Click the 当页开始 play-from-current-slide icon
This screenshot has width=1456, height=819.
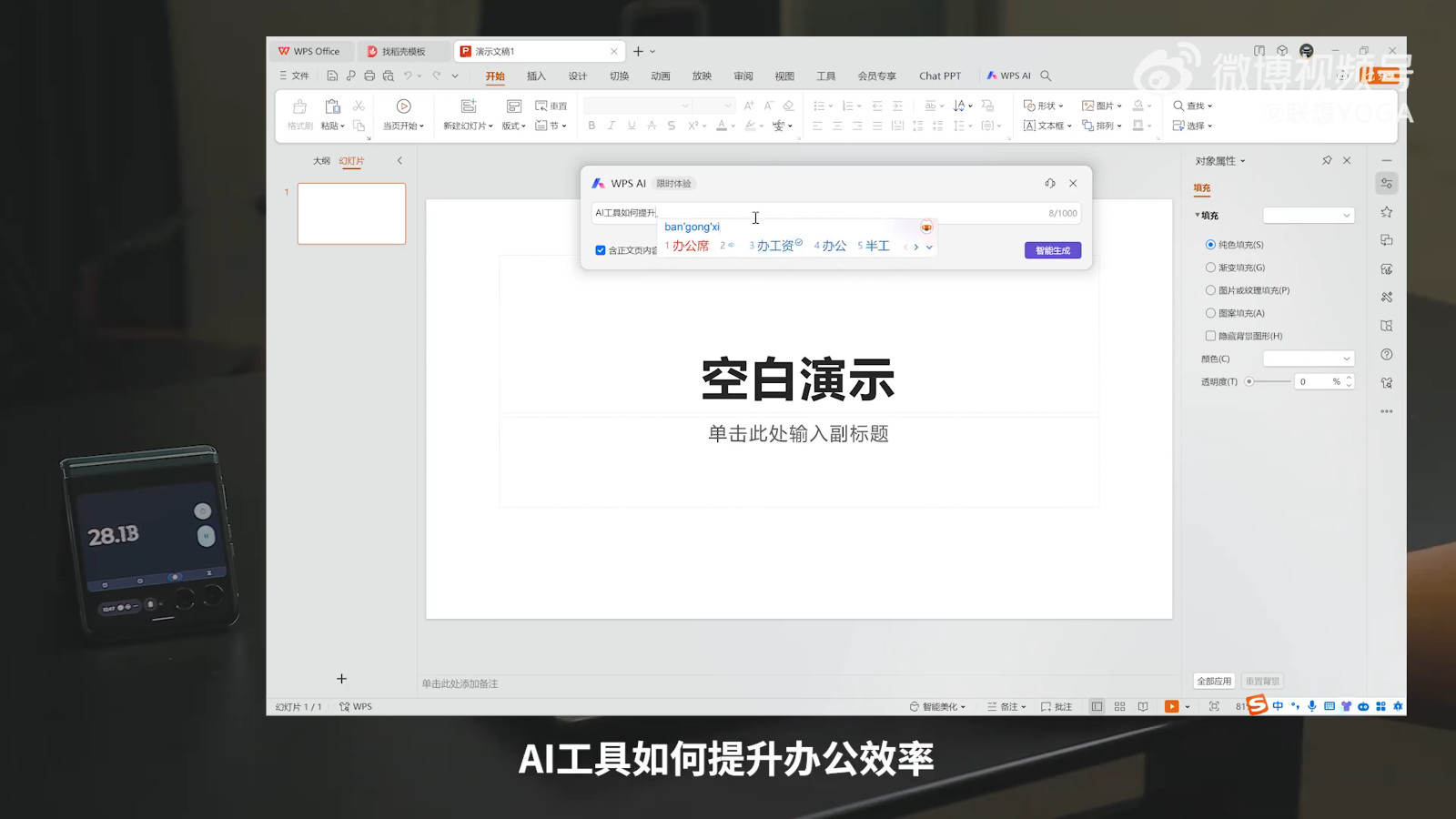(x=403, y=106)
